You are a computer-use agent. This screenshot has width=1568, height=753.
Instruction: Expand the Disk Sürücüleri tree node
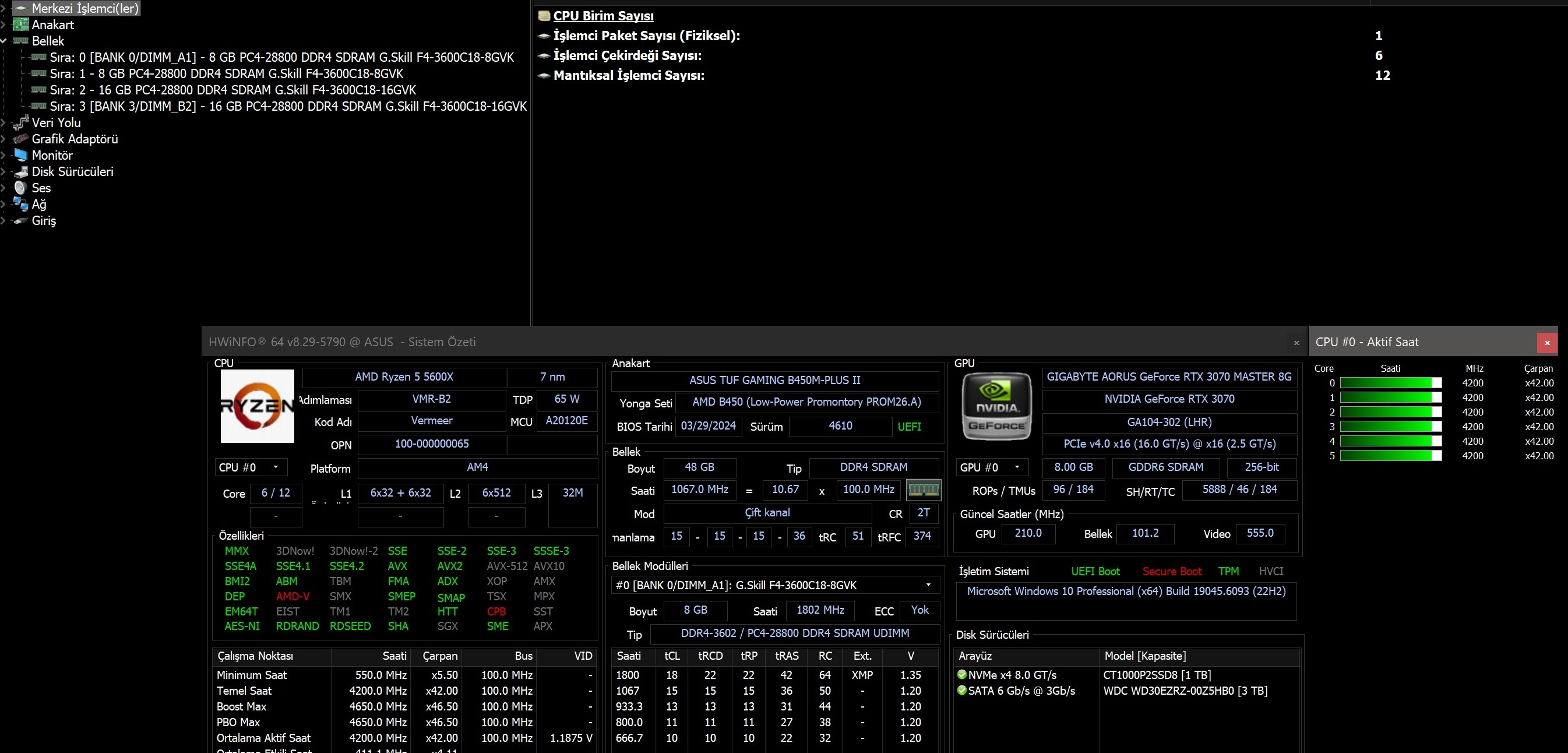3,172
